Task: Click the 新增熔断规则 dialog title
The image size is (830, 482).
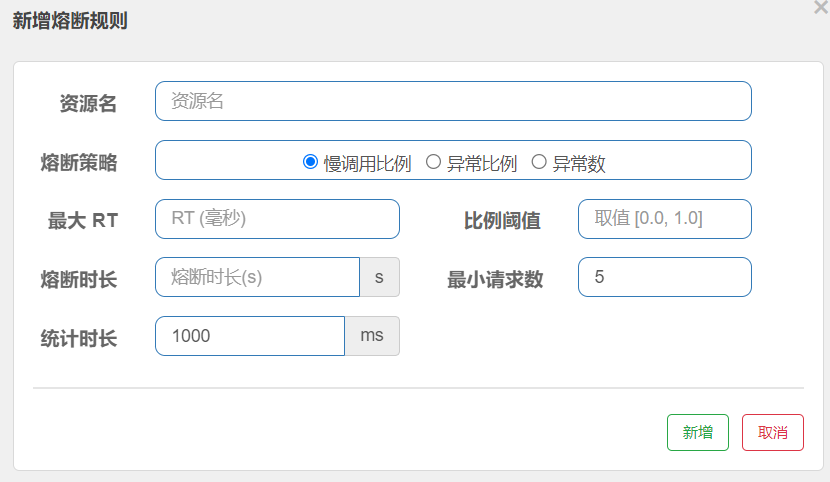Action: (x=70, y=21)
